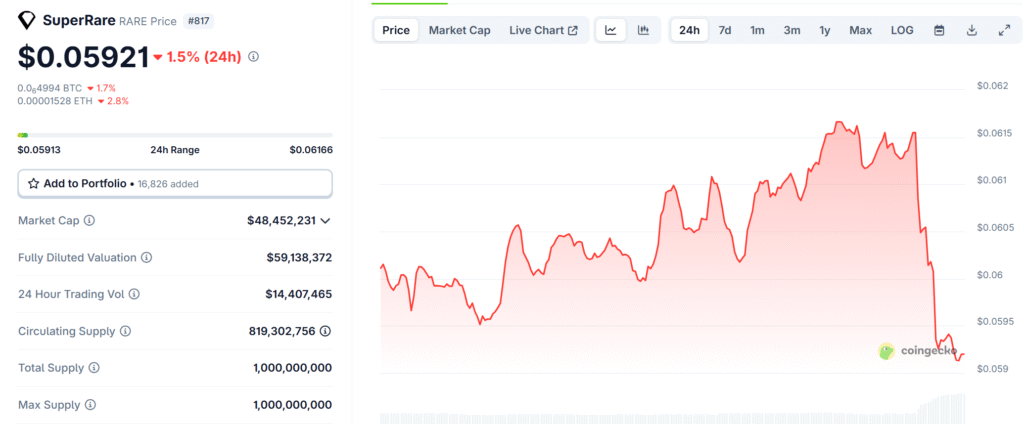Switch to the Market Cap tab

point(459,30)
